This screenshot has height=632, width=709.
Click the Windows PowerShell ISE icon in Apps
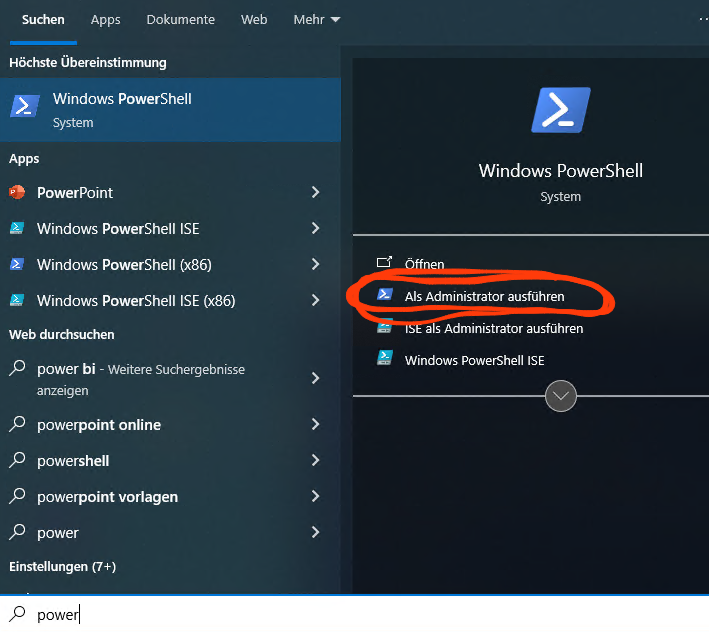click(17, 228)
